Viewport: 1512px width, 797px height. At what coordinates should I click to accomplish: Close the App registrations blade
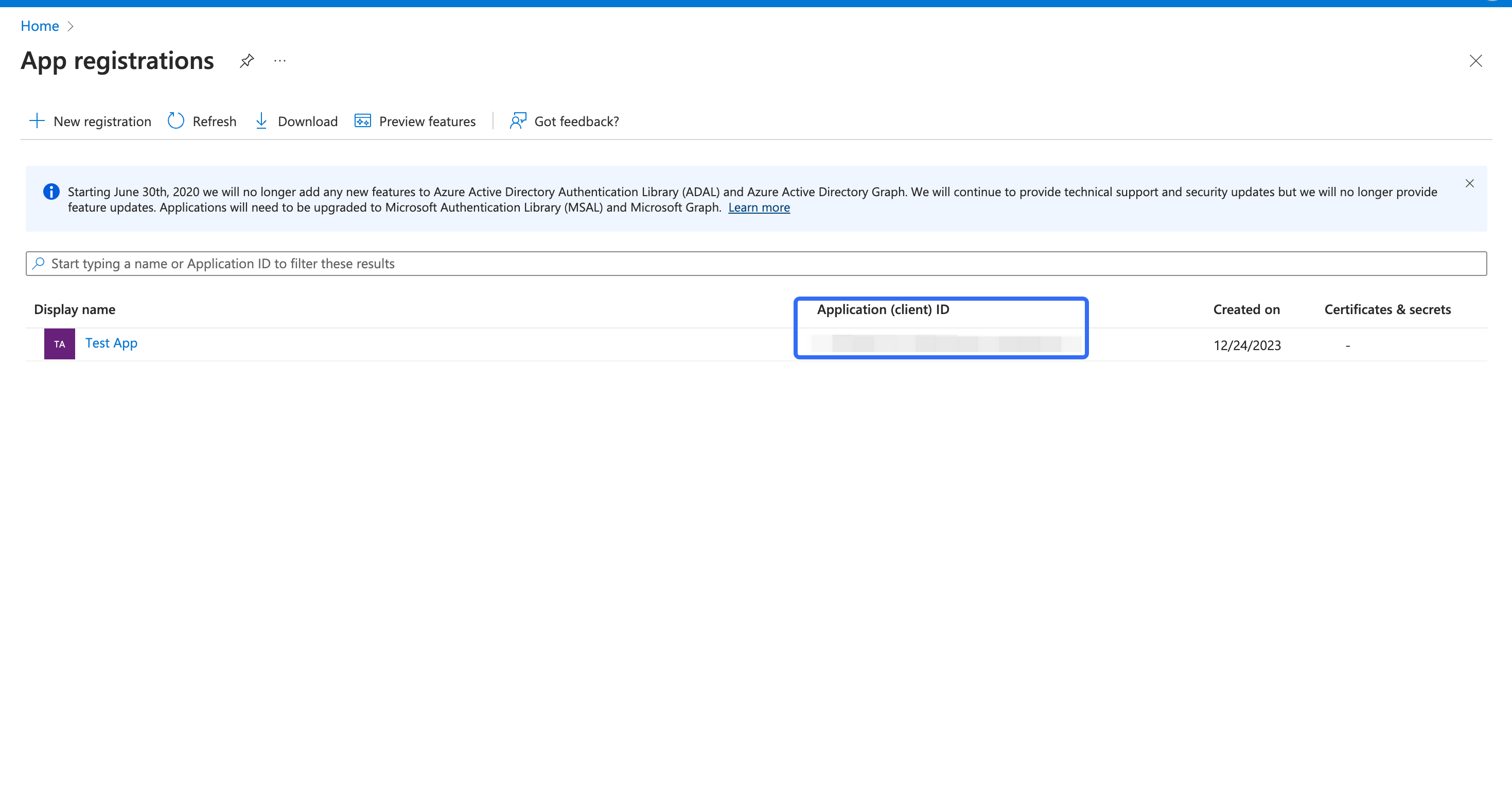(x=1475, y=60)
